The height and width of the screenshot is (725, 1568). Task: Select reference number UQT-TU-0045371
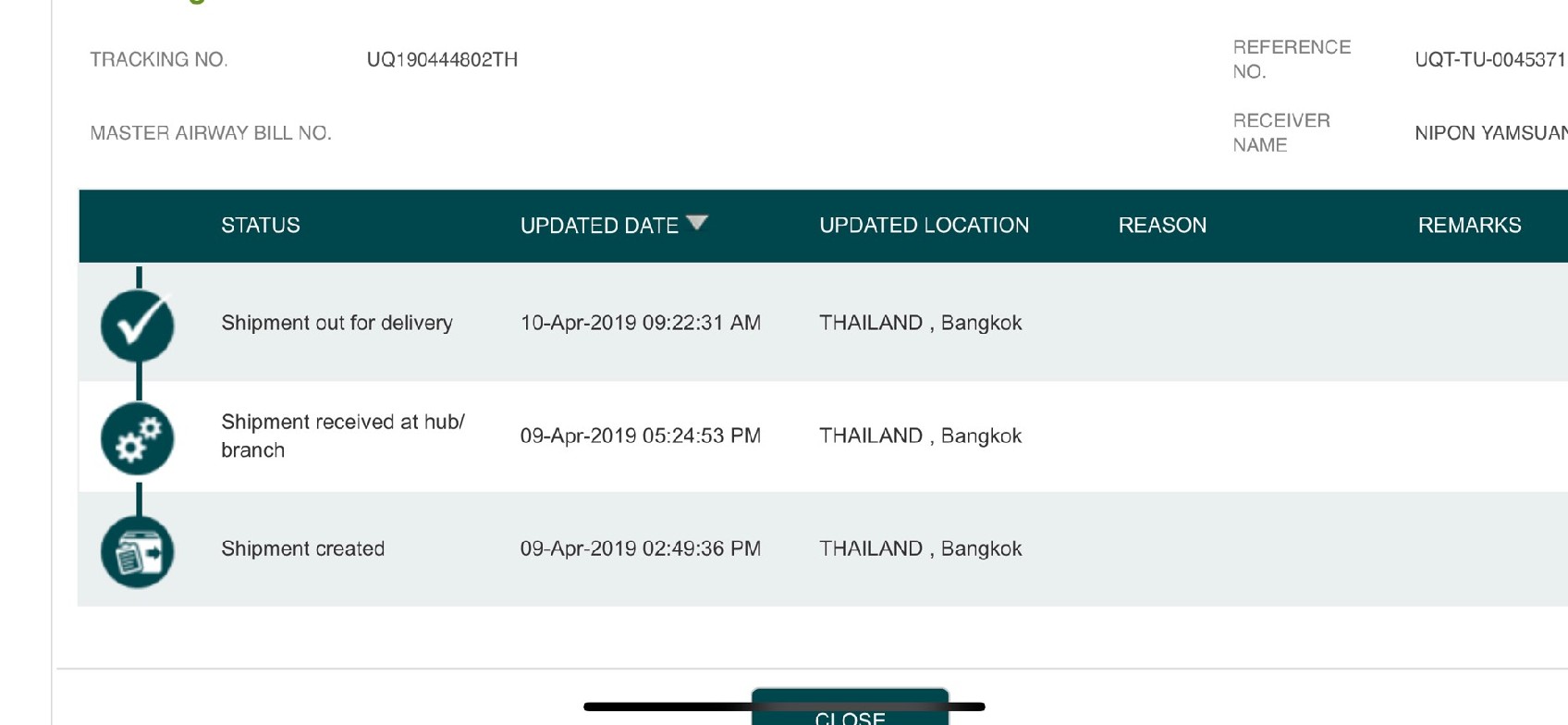coord(1489,60)
